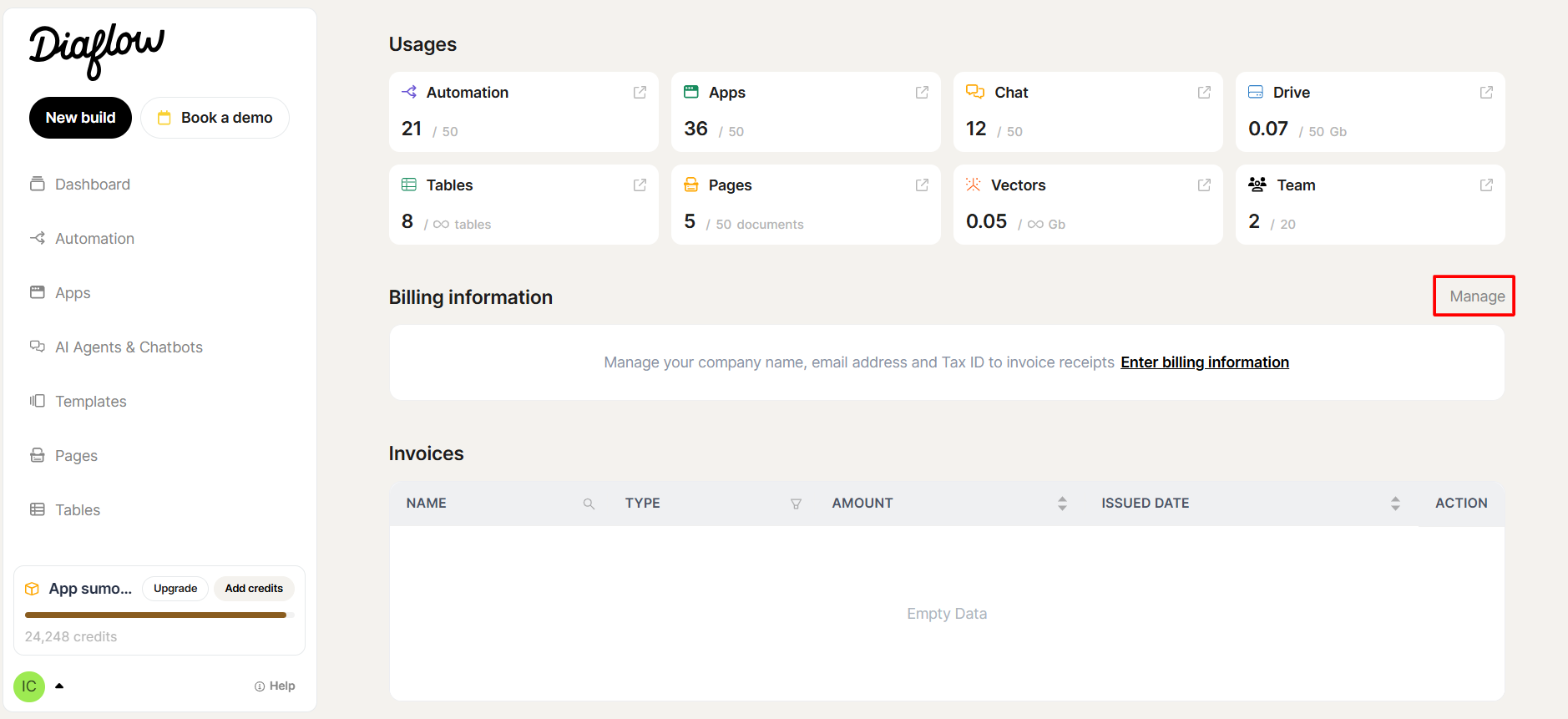Open the Vectors usage external link icon
The width and height of the screenshot is (1568, 719).
(1204, 185)
